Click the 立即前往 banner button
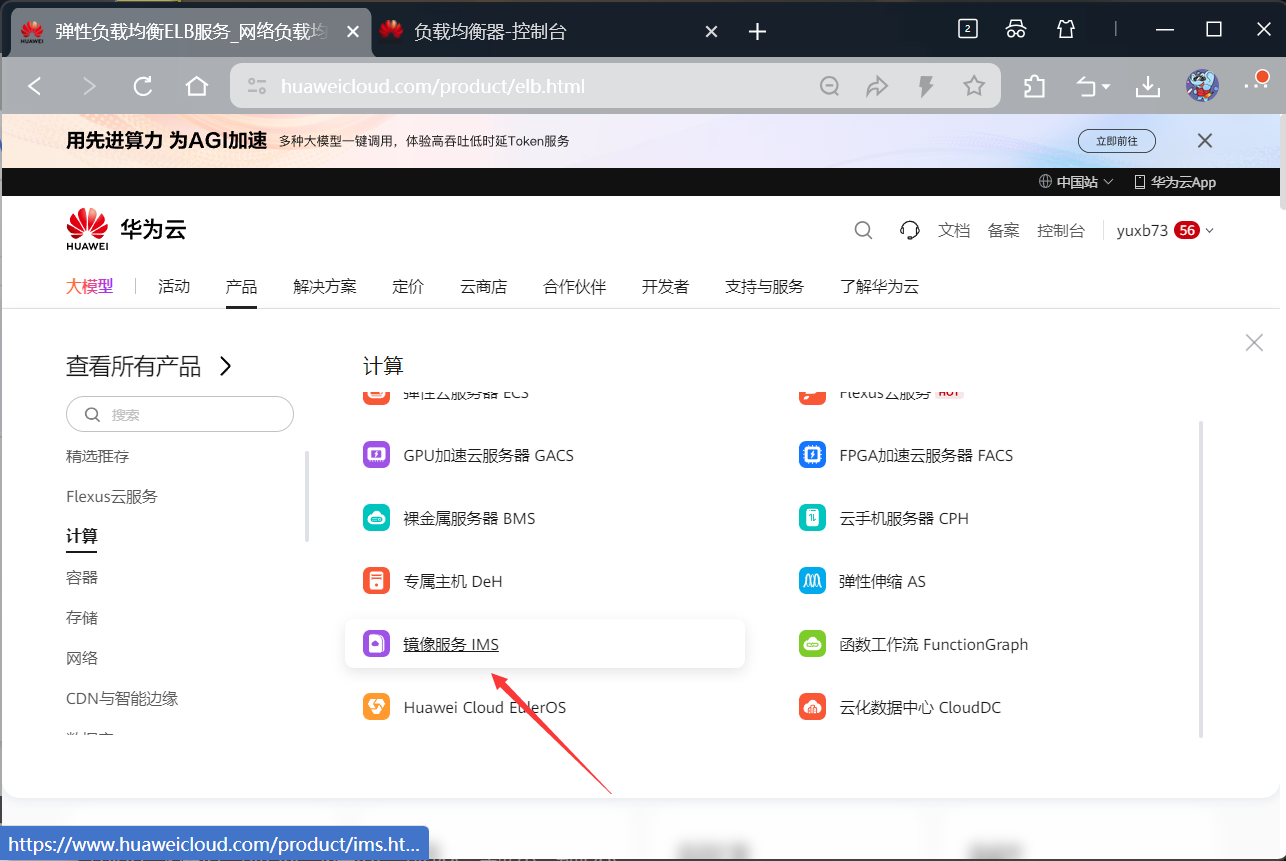 pos(1117,141)
